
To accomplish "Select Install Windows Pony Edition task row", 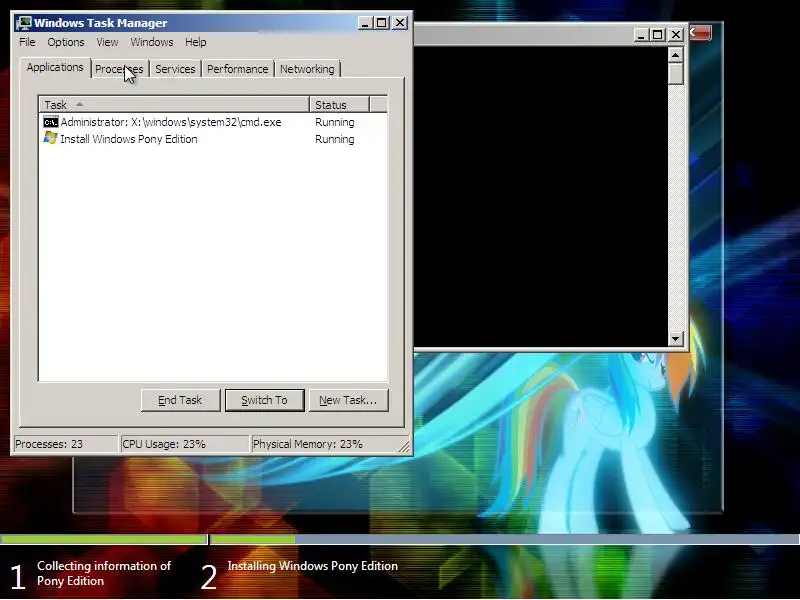I will click(213, 139).
